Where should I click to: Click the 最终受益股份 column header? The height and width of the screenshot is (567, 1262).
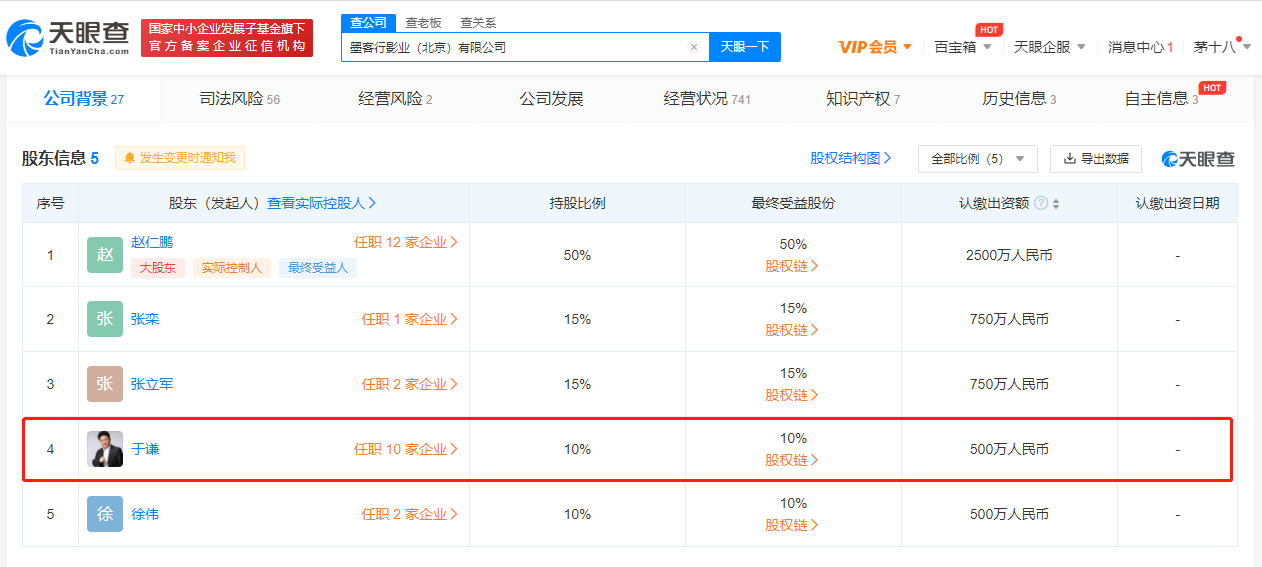click(793, 203)
